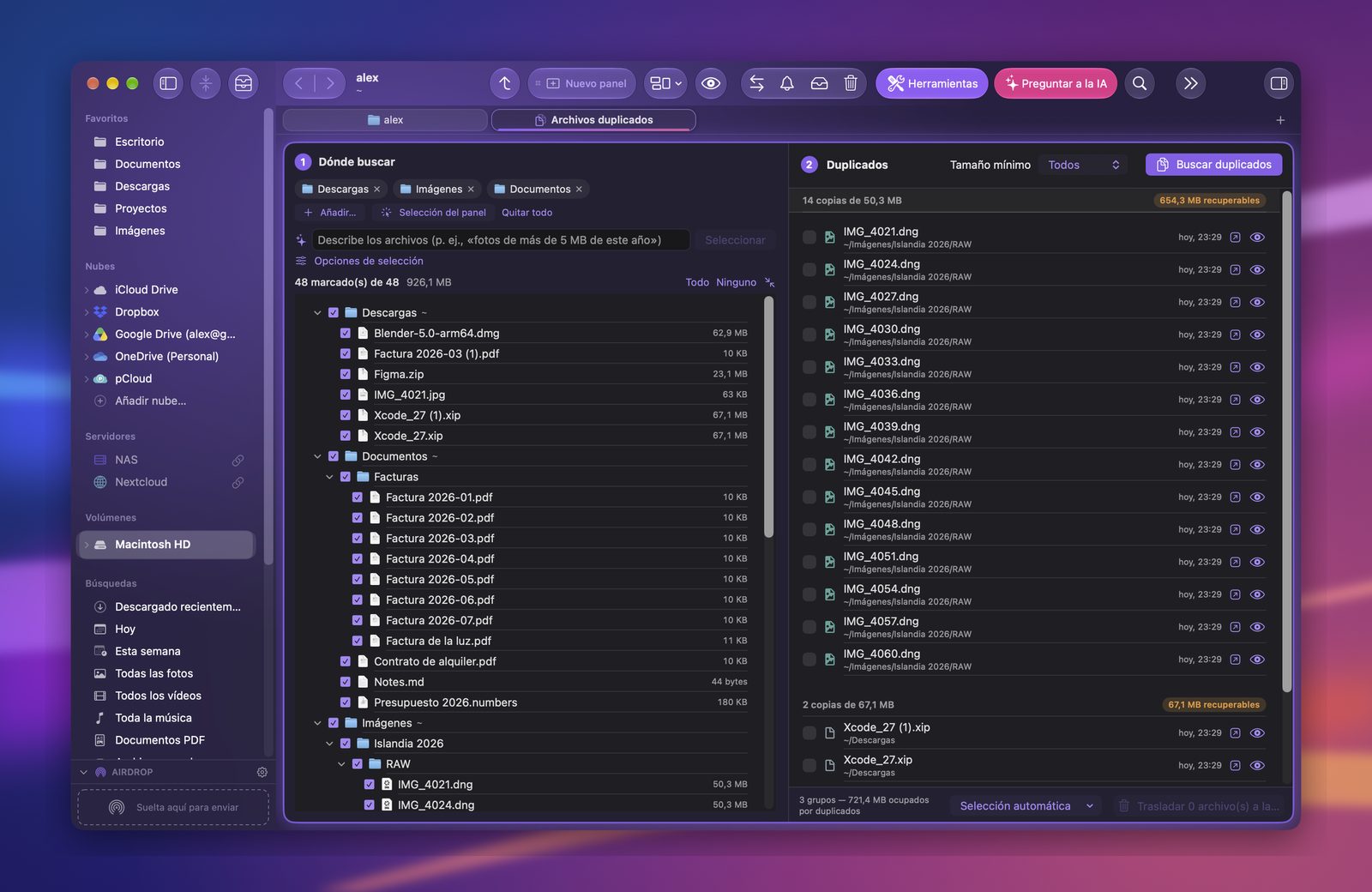
Task: Go to parent folder arrow
Action: click(x=505, y=83)
